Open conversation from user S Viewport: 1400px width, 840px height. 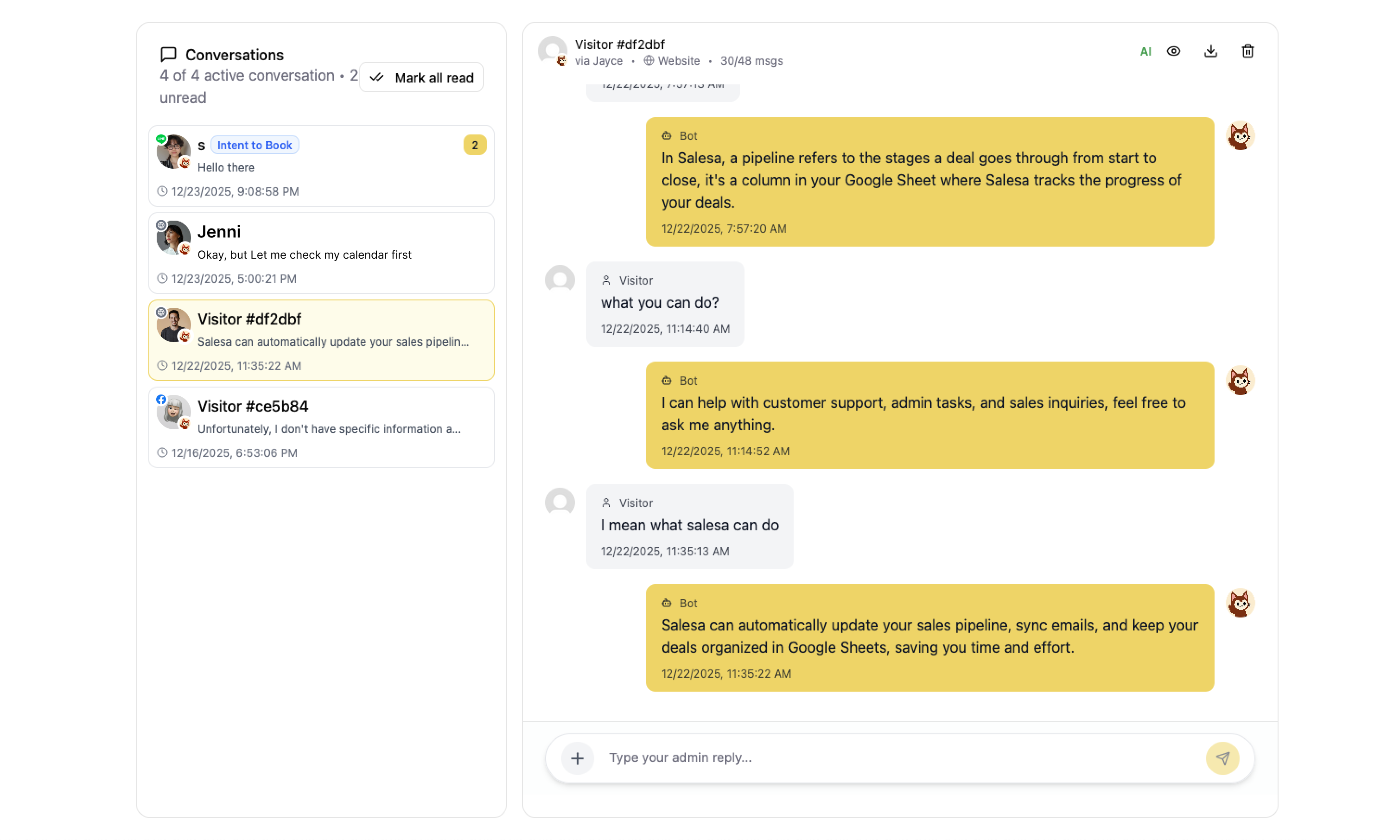(321, 166)
